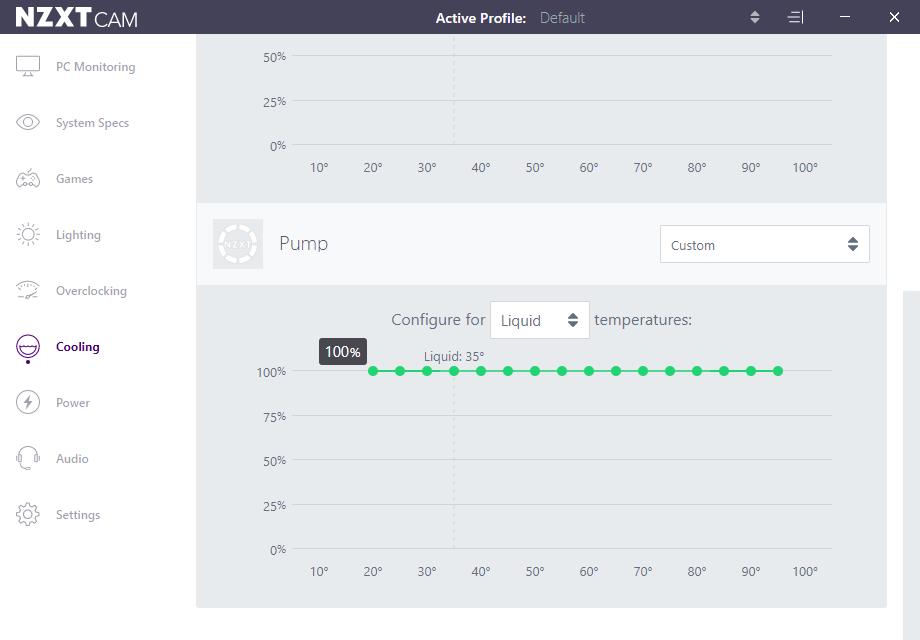Go to the Lighting section label

pos(78,235)
